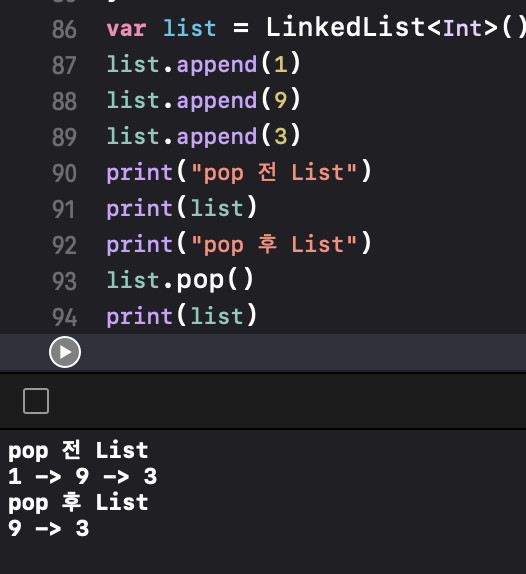526x574 pixels.
Task: Click console output line 9 -> 3
Action: coord(49,529)
